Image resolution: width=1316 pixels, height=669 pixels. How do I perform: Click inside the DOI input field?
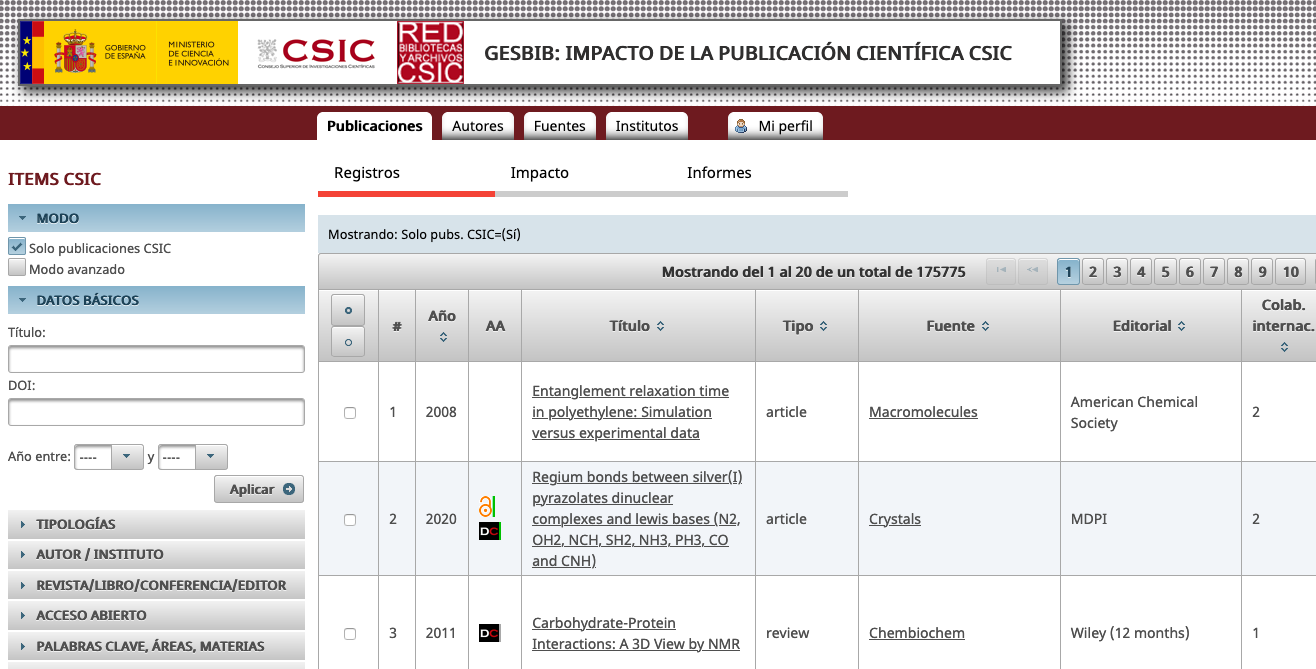(x=156, y=411)
